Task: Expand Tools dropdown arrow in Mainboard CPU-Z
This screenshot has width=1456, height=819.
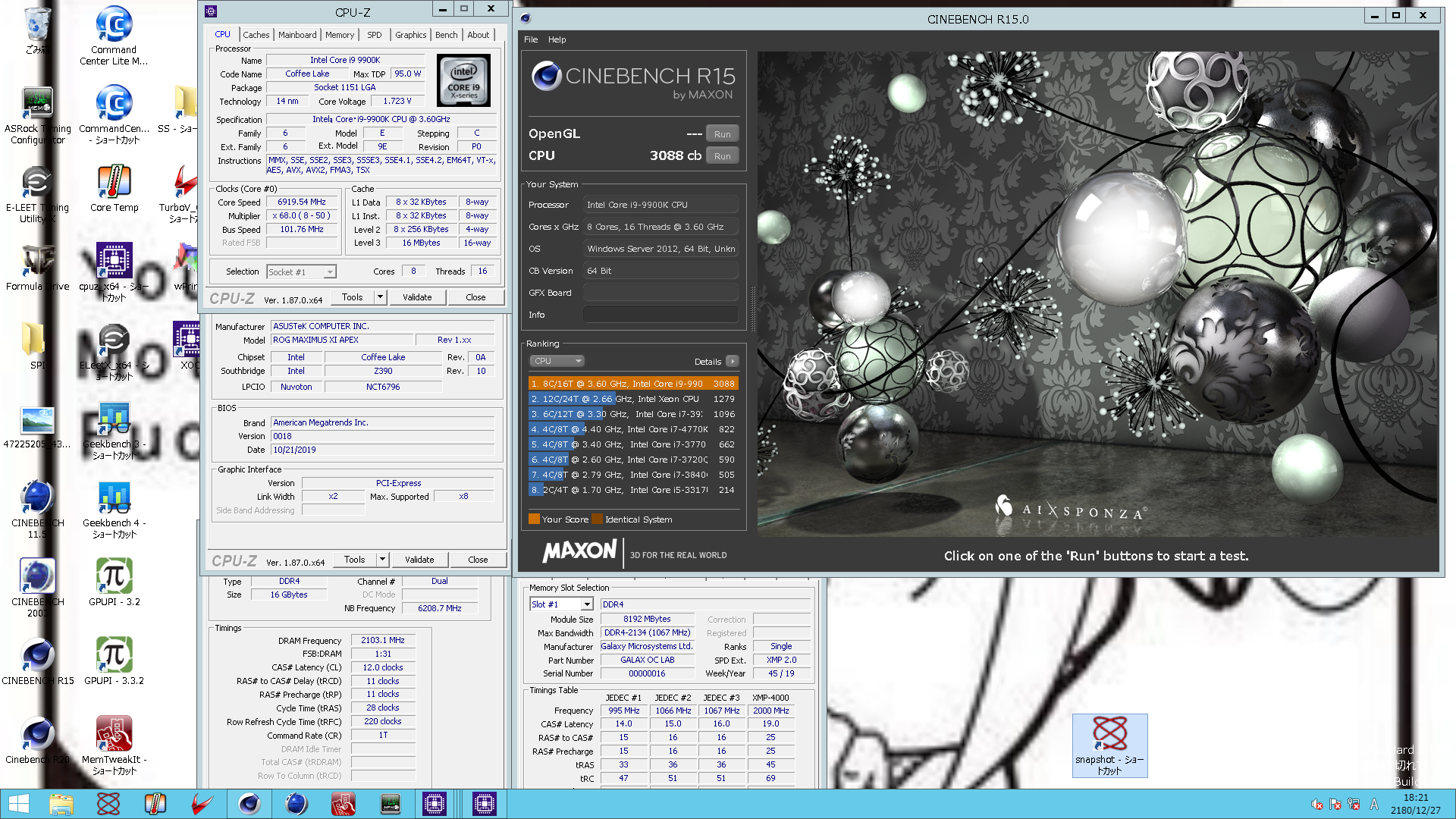Action: coord(383,560)
